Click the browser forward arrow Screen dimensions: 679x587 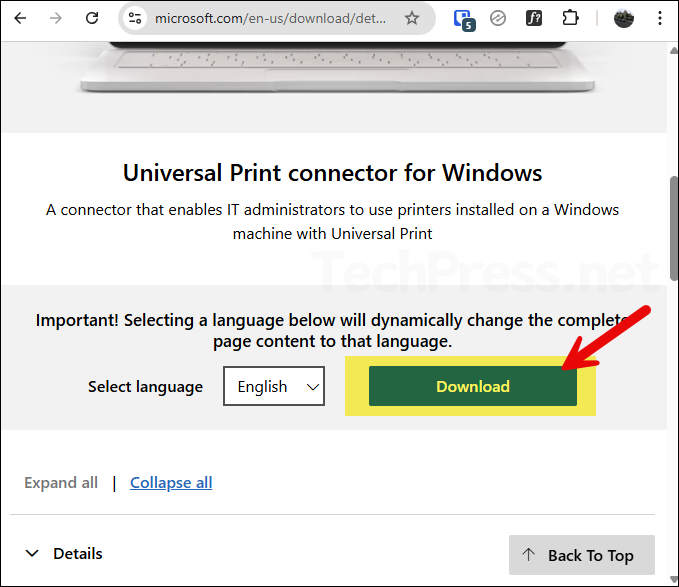56,18
